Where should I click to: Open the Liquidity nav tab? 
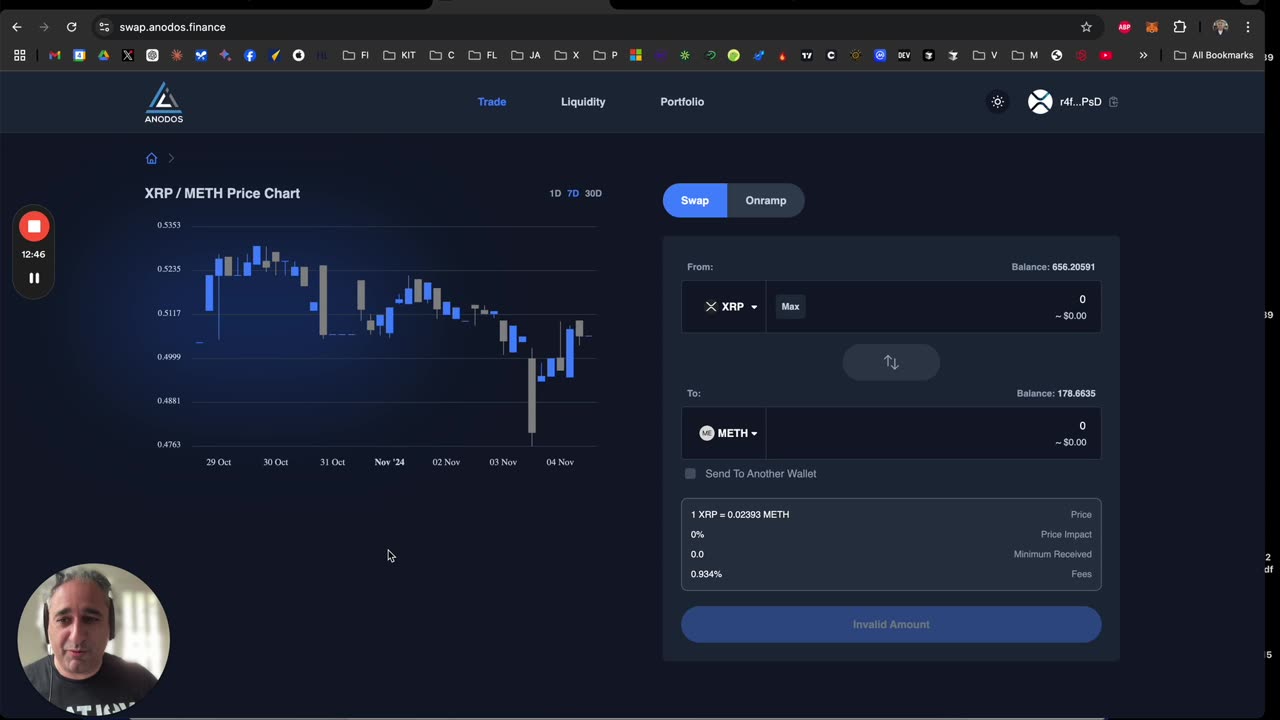tap(583, 102)
